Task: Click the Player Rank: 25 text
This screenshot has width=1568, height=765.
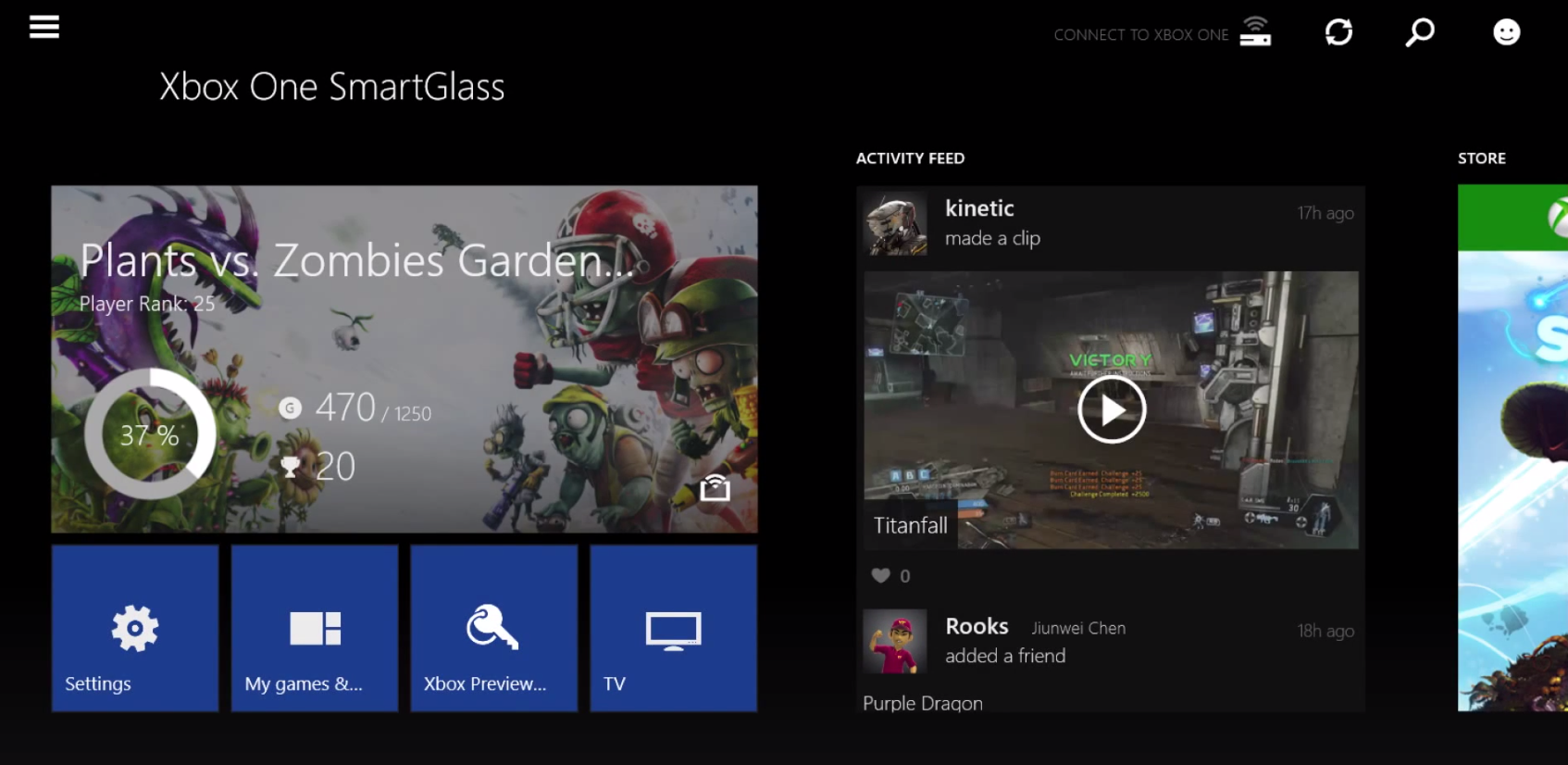Action: coord(147,304)
